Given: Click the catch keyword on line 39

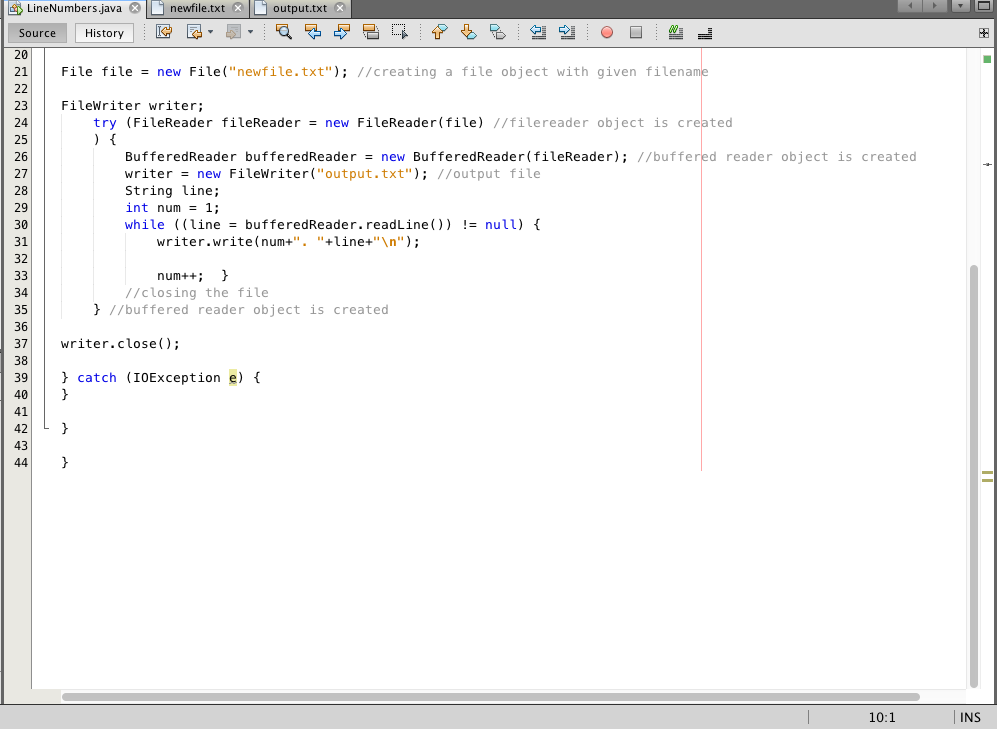Looking at the screenshot, I should (x=97, y=378).
